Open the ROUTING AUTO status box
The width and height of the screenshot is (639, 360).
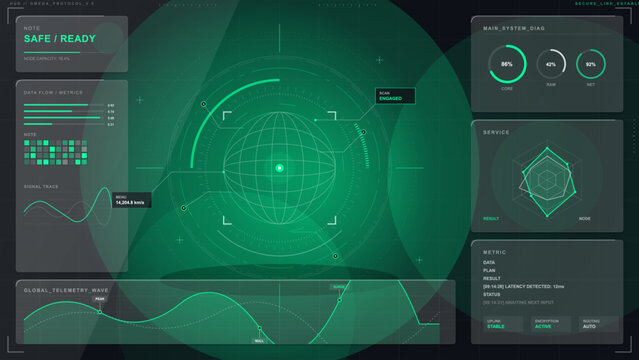(x=599, y=324)
